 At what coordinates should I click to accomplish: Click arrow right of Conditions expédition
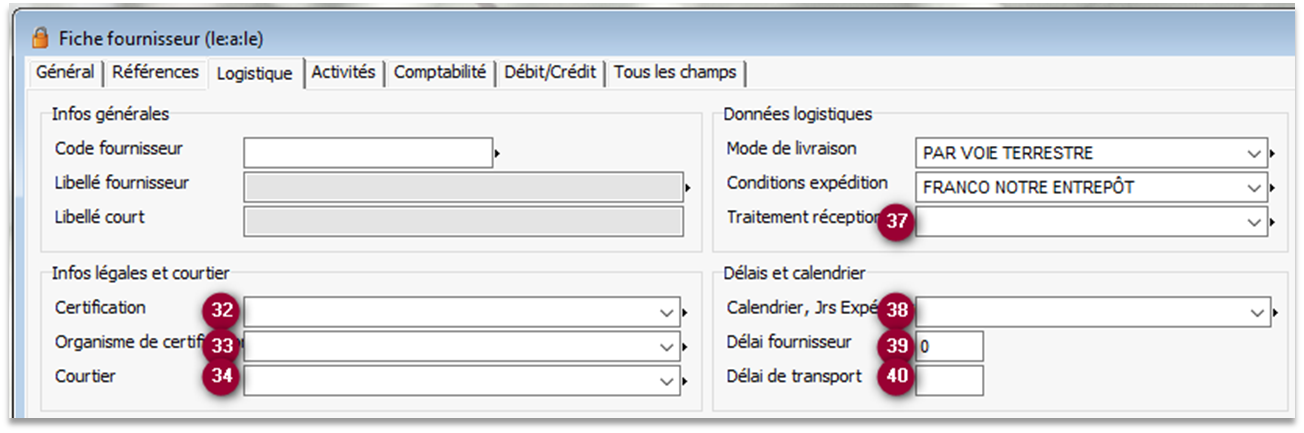[1273, 188]
